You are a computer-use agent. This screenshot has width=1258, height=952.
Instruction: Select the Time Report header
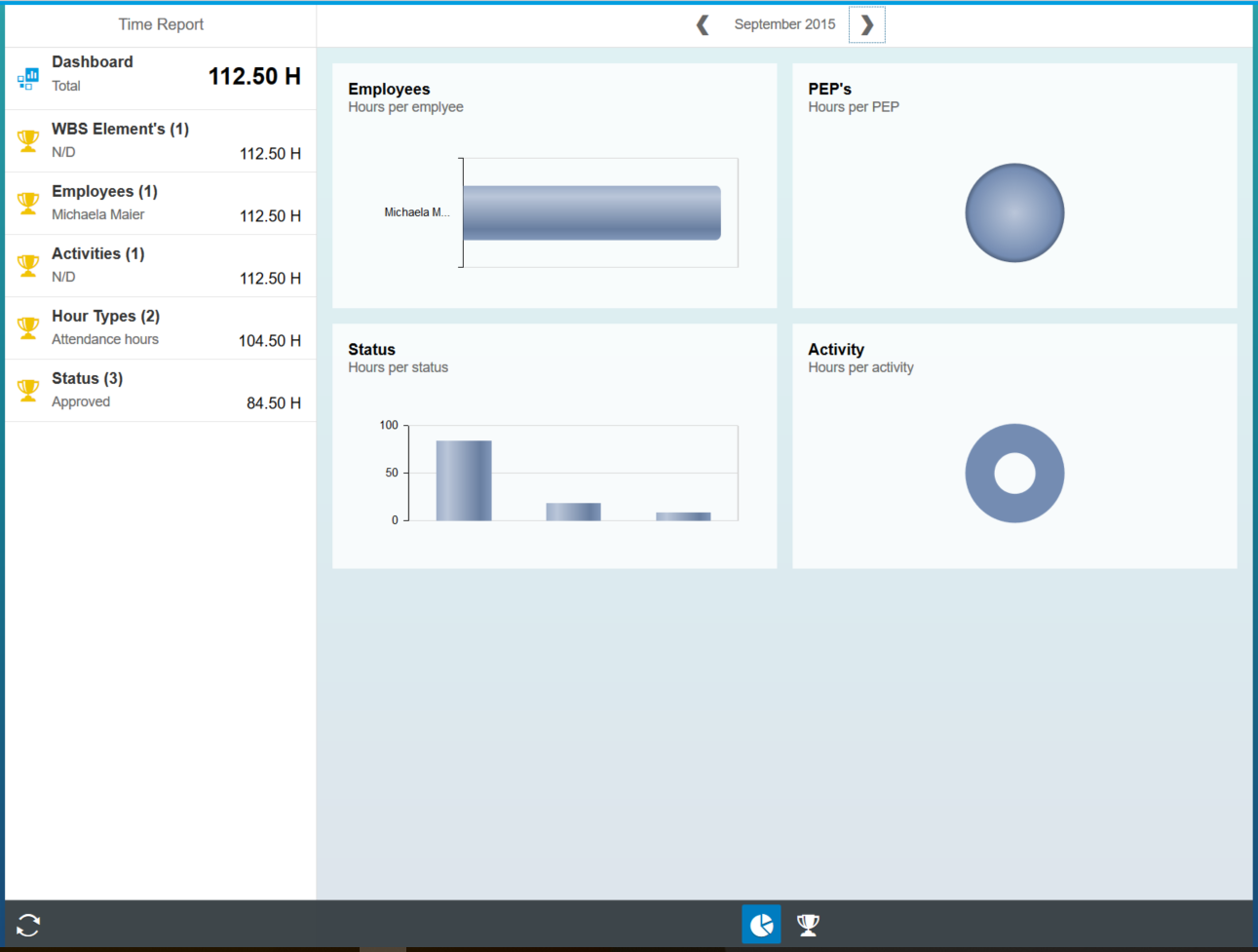pos(160,24)
